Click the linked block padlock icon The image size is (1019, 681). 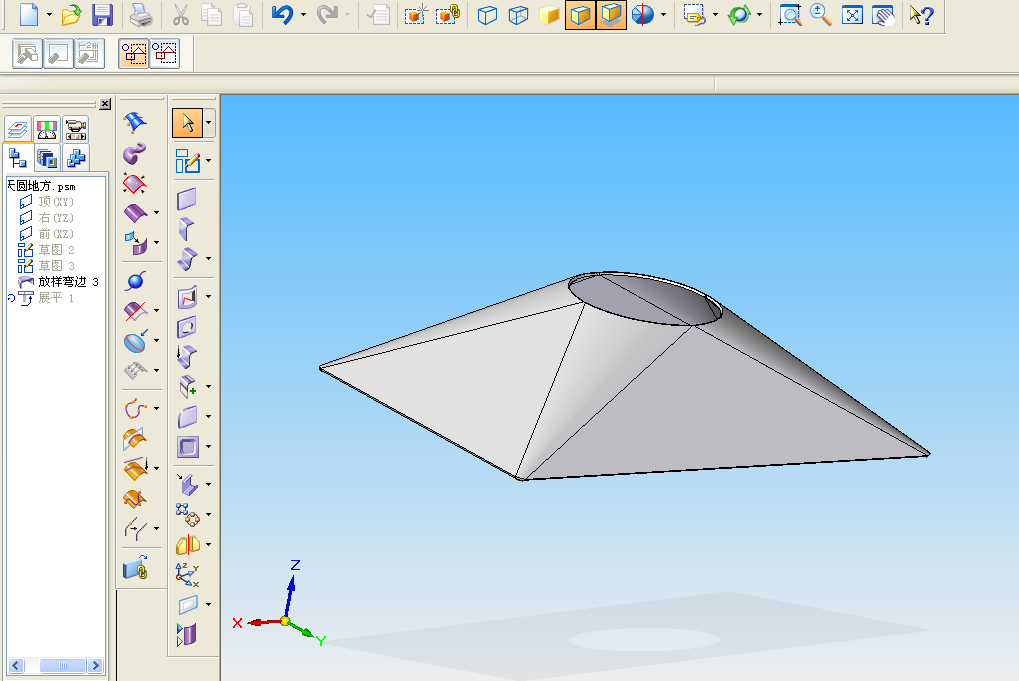coord(135,568)
